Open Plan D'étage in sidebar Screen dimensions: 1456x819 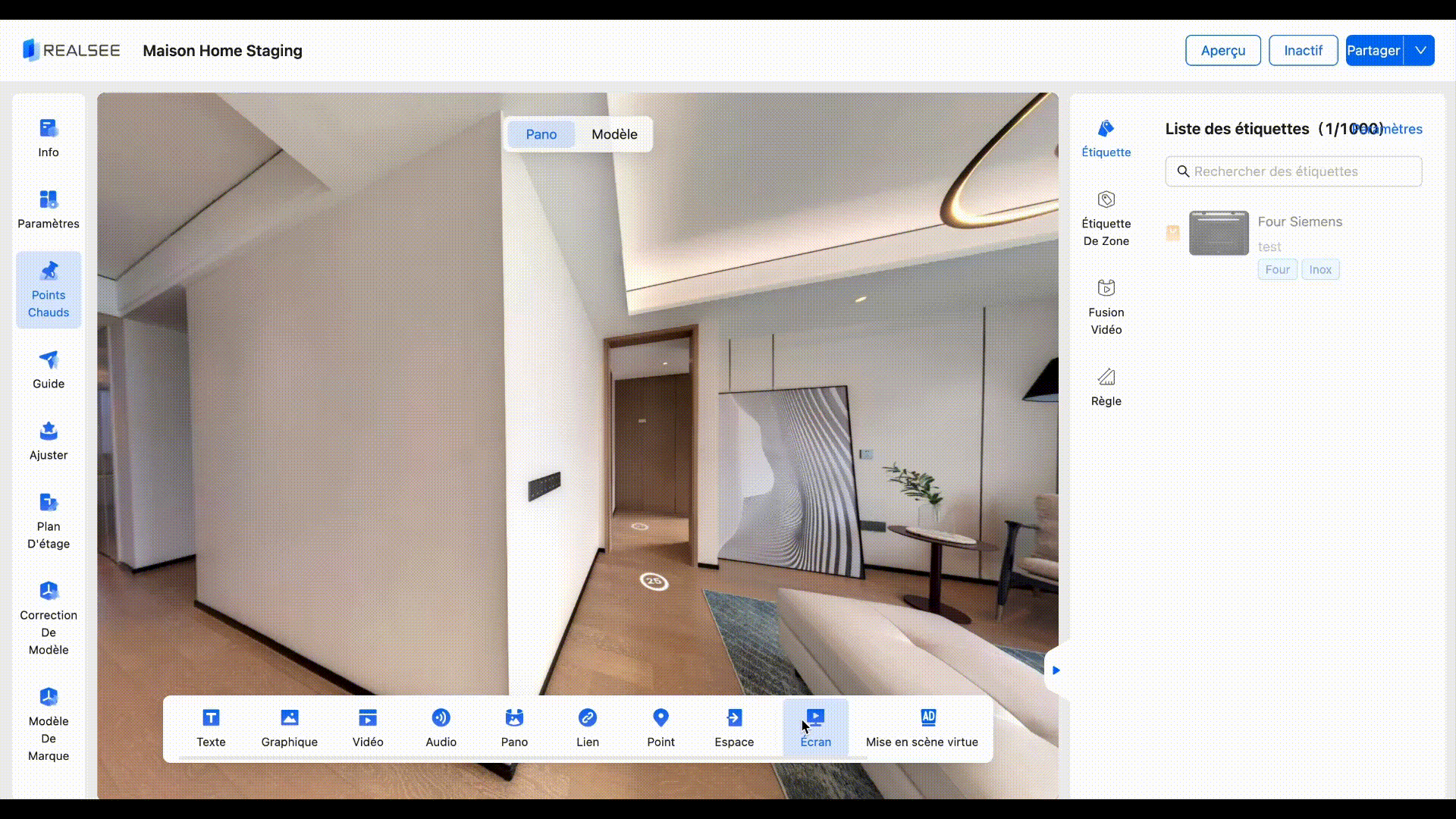49,521
